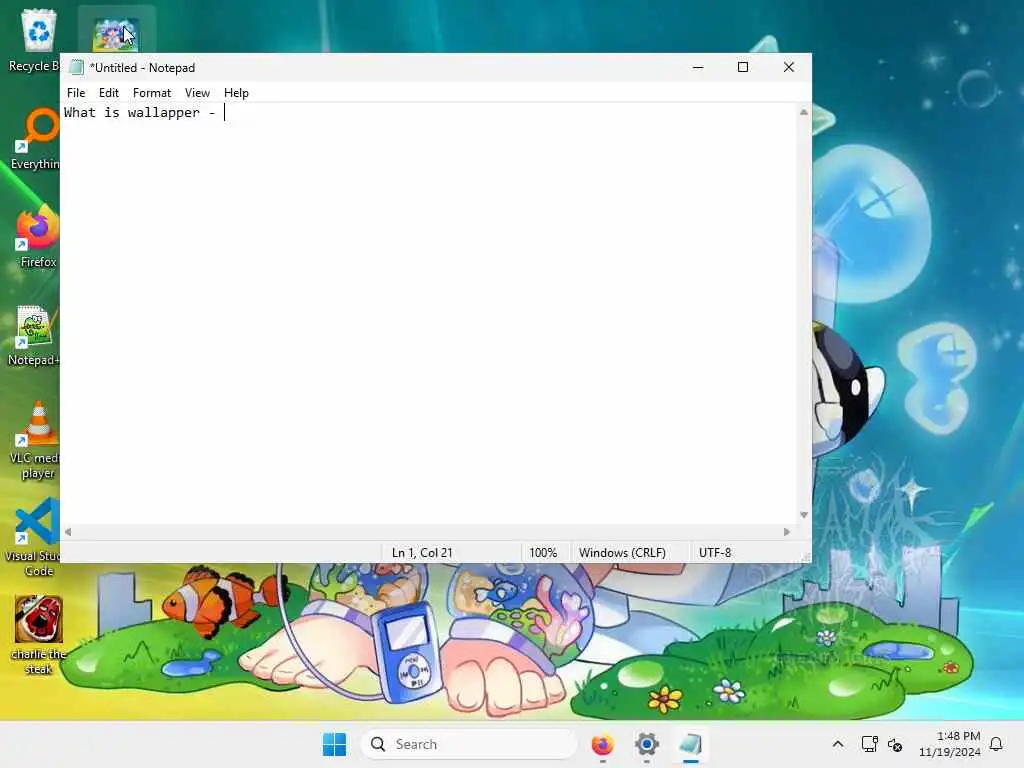The width and height of the screenshot is (1024, 768).
Task: Open the notifications bell icon
Action: [996, 744]
